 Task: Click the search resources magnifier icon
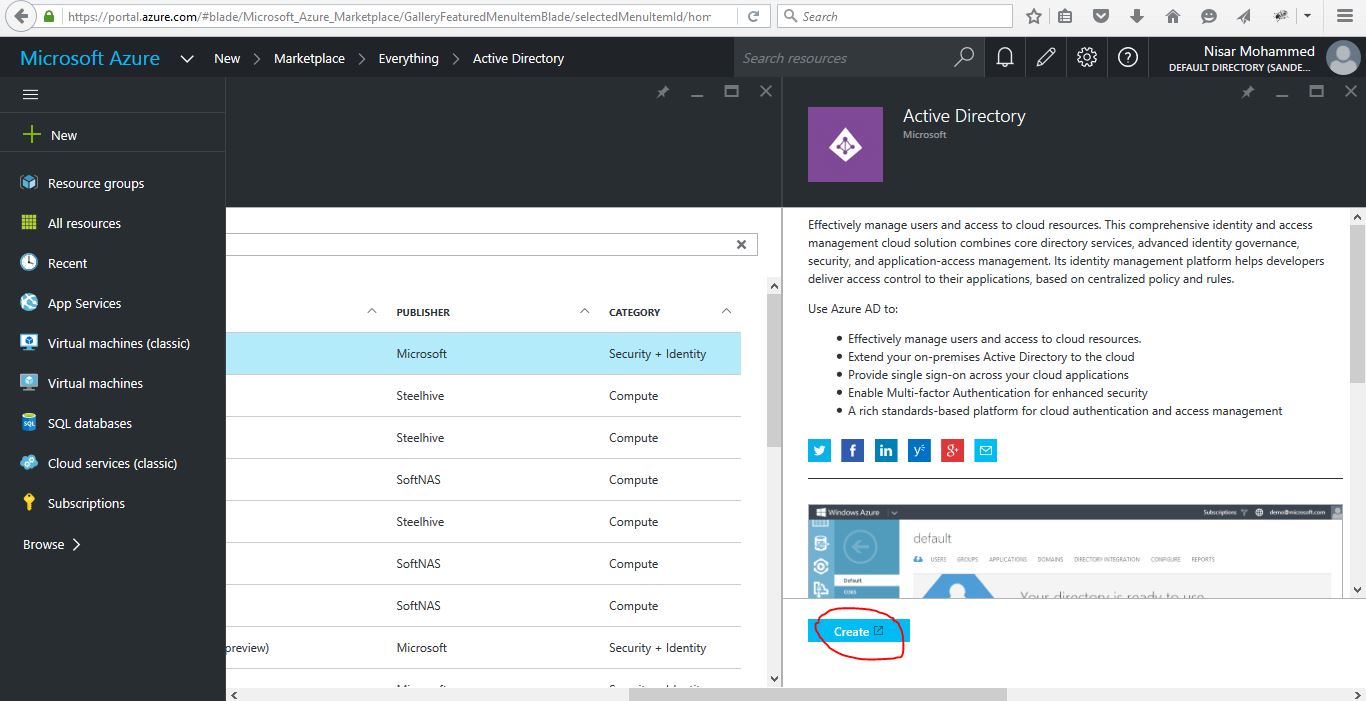point(964,58)
